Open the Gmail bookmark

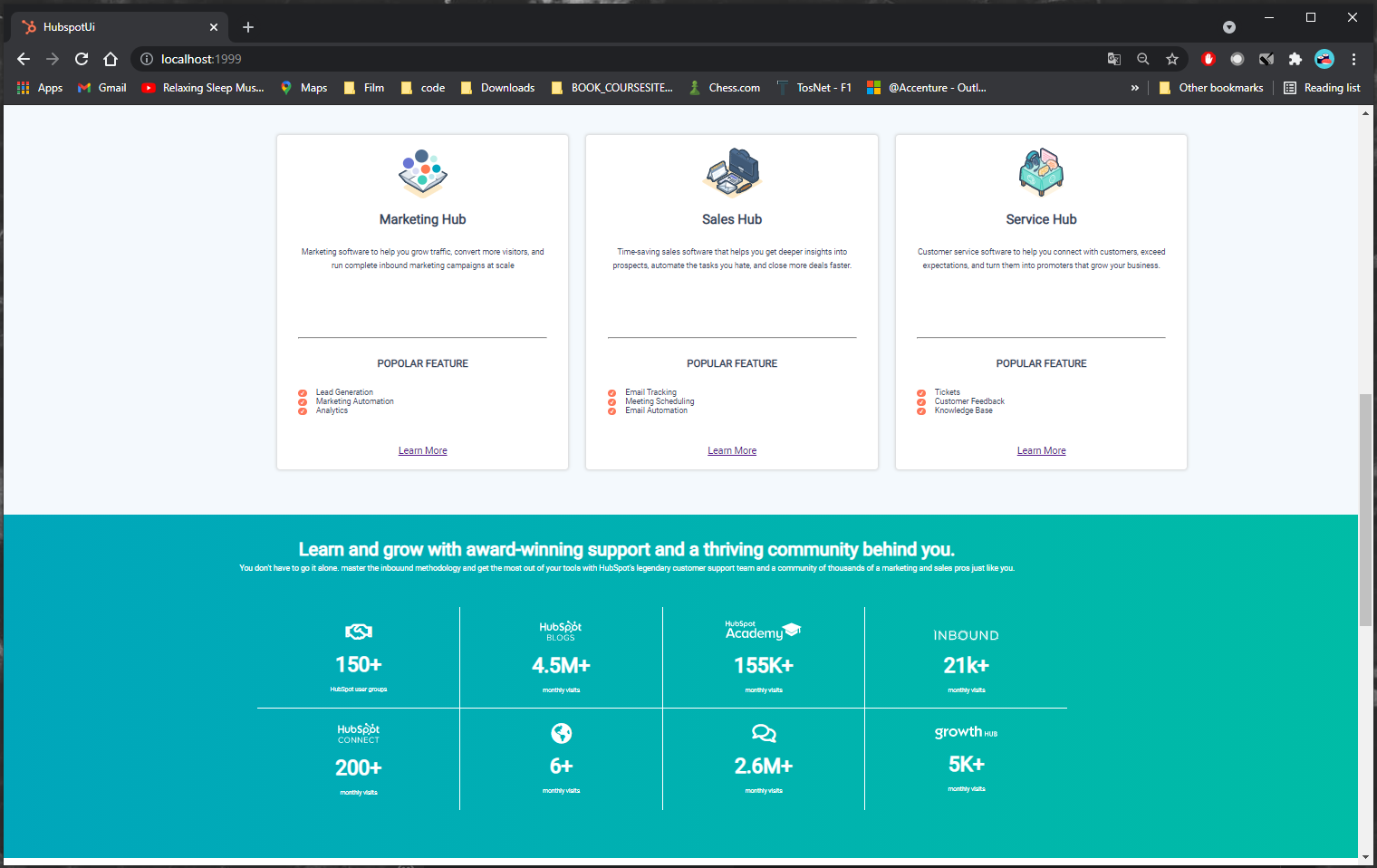tap(102, 88)
